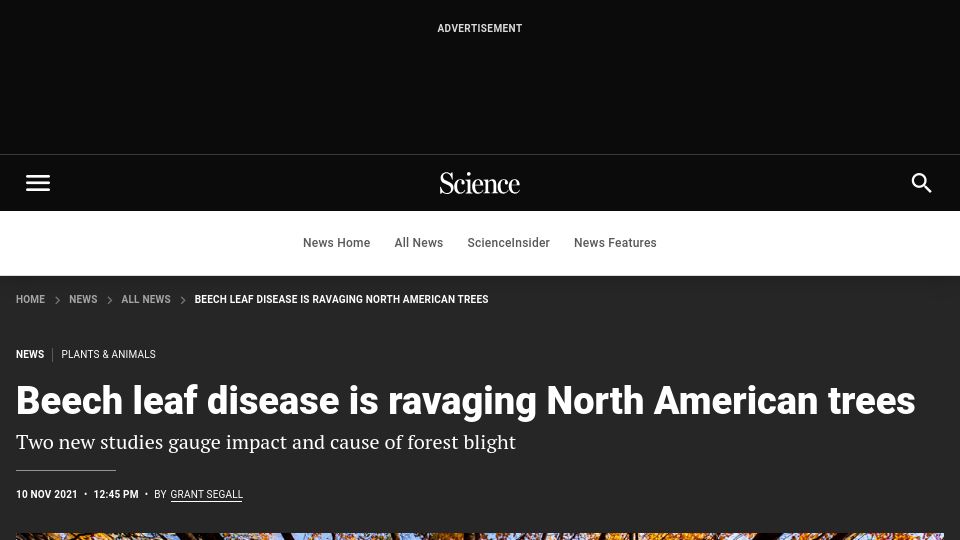Go to News Home tab
The width and height of the screenshot is (960, 540).
coord(336,242)
